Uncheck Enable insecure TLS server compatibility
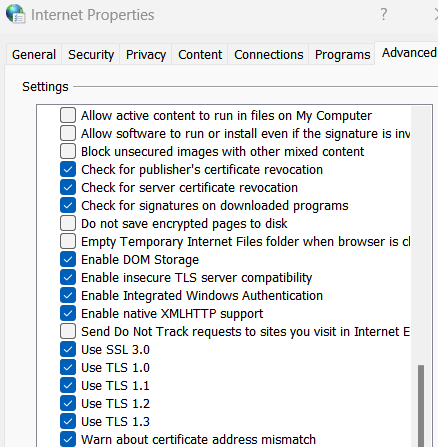Screen dimensions: 438x447 68,277
